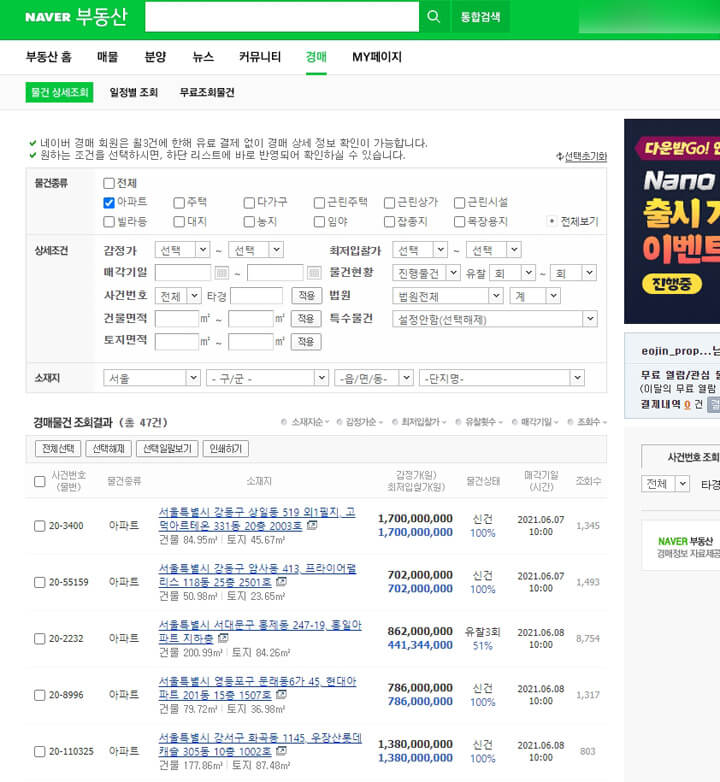The height and width of the screenshot is (782, 720).
Task: Switch to 일정별 조회 tab
Action: point(134,92)
